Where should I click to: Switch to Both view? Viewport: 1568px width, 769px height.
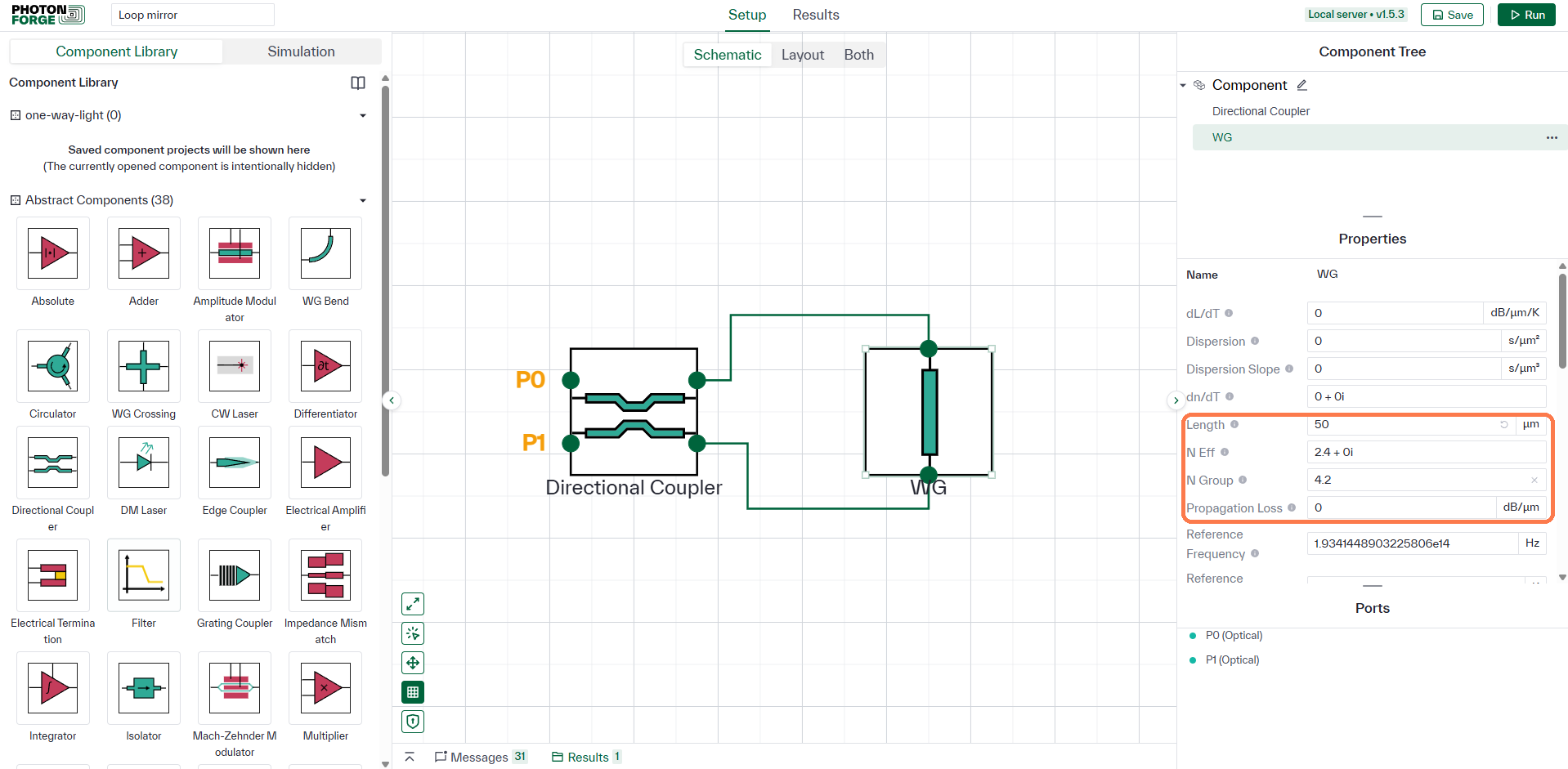coord(859,55)
